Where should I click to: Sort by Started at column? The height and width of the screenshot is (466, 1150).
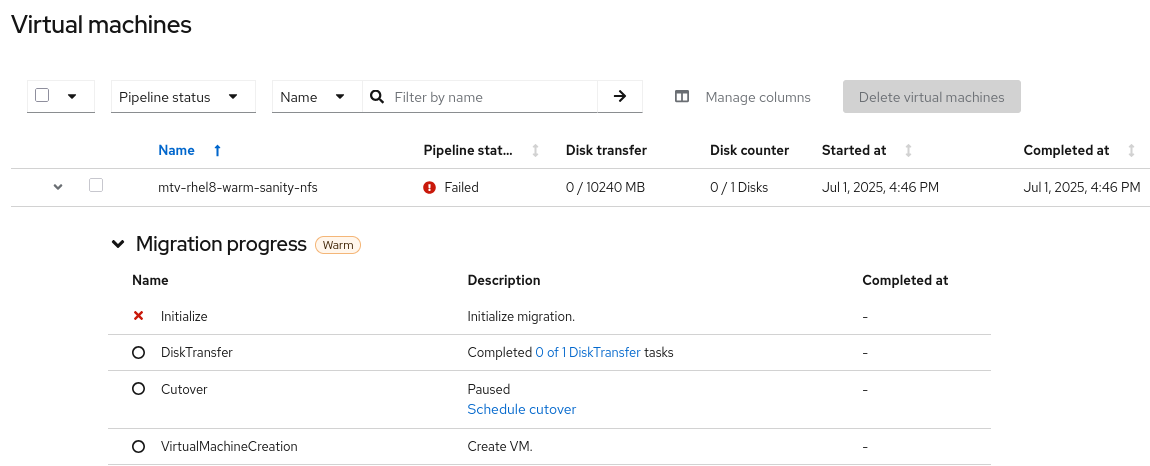(908, 150)
